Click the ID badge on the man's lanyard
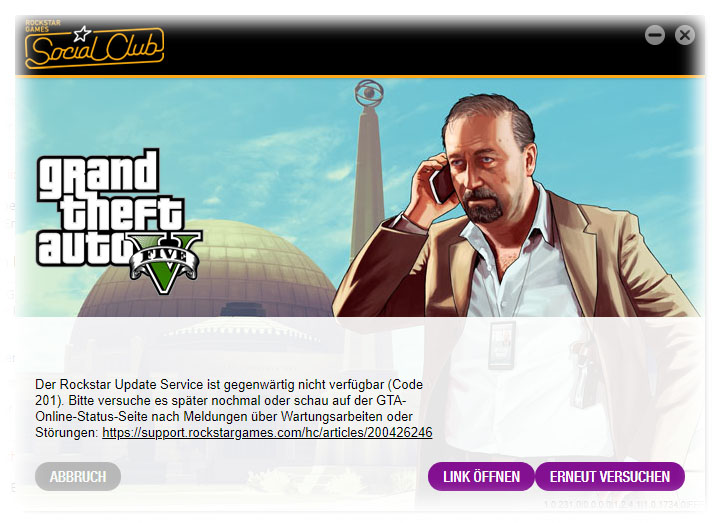720x523 pixels. pos(501,345)
